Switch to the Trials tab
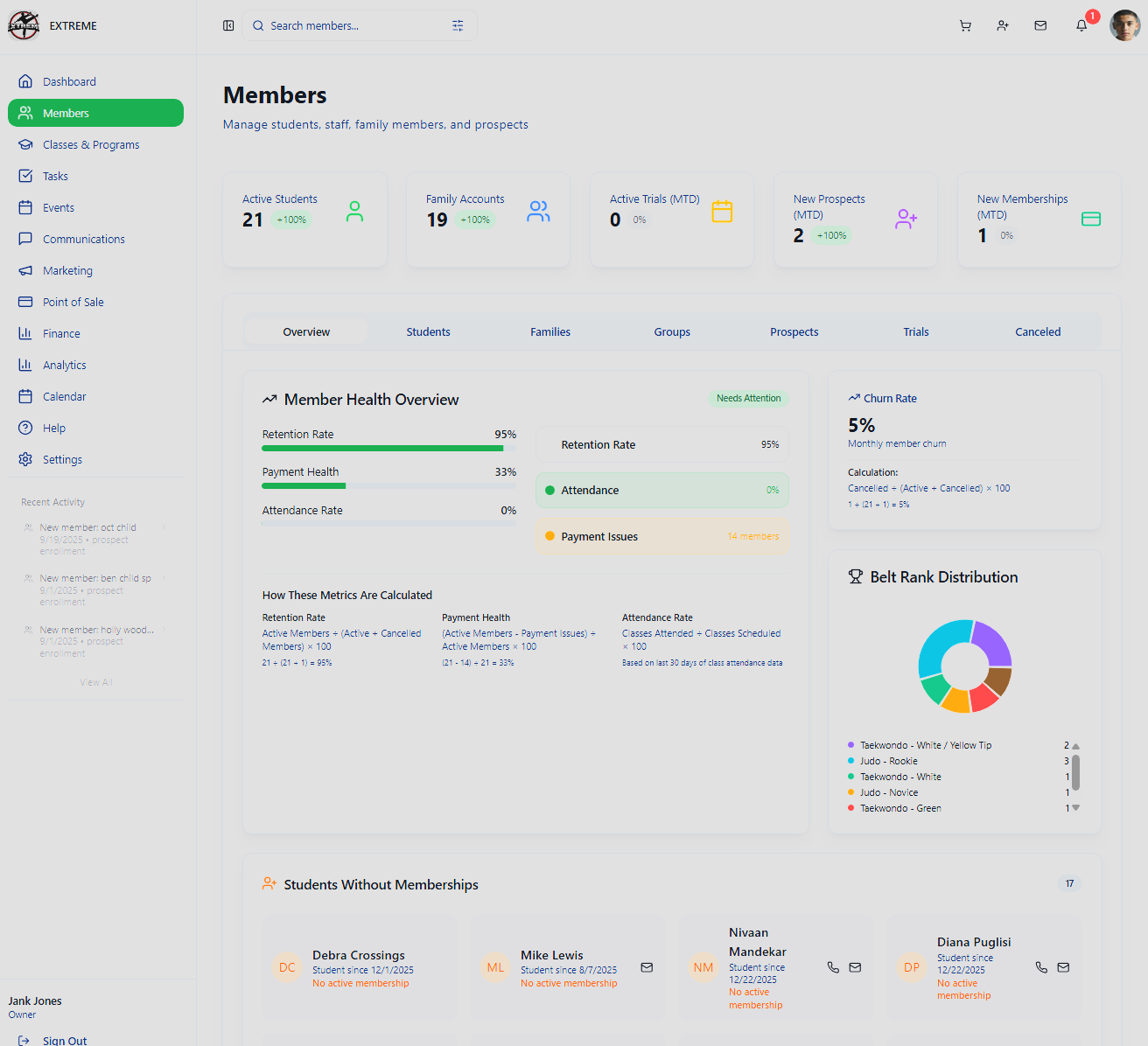Screen dimensions: 1148x1046 pos(916,331)
